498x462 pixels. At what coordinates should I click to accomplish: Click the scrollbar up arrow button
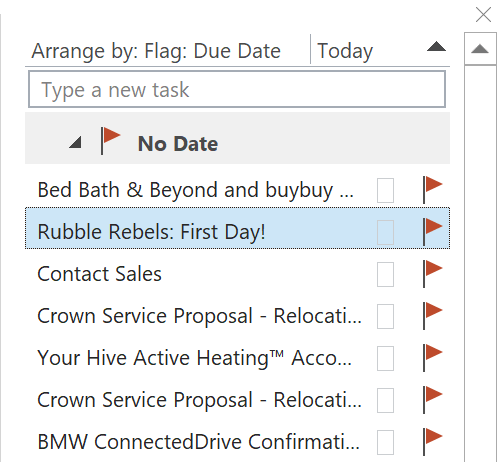[480, 49]
